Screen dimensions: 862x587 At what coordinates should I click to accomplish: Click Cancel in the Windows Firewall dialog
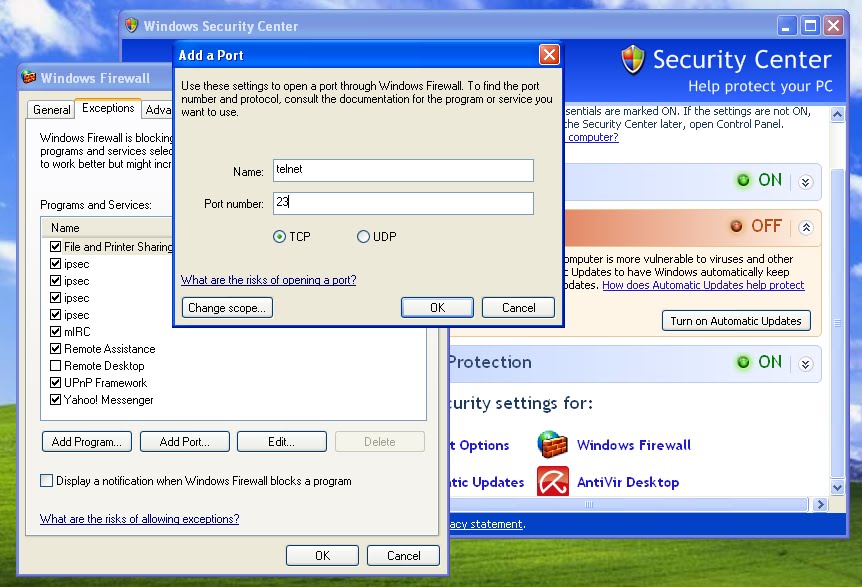[x=404, y=556]
